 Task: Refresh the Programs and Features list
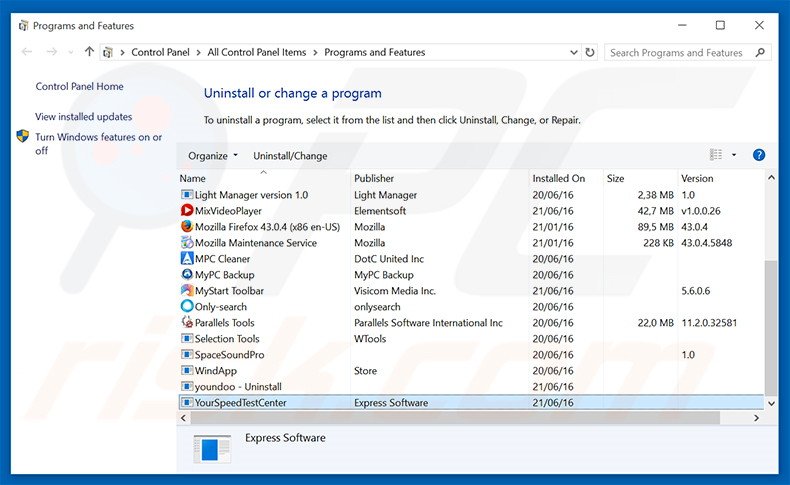tap(589, 52)
